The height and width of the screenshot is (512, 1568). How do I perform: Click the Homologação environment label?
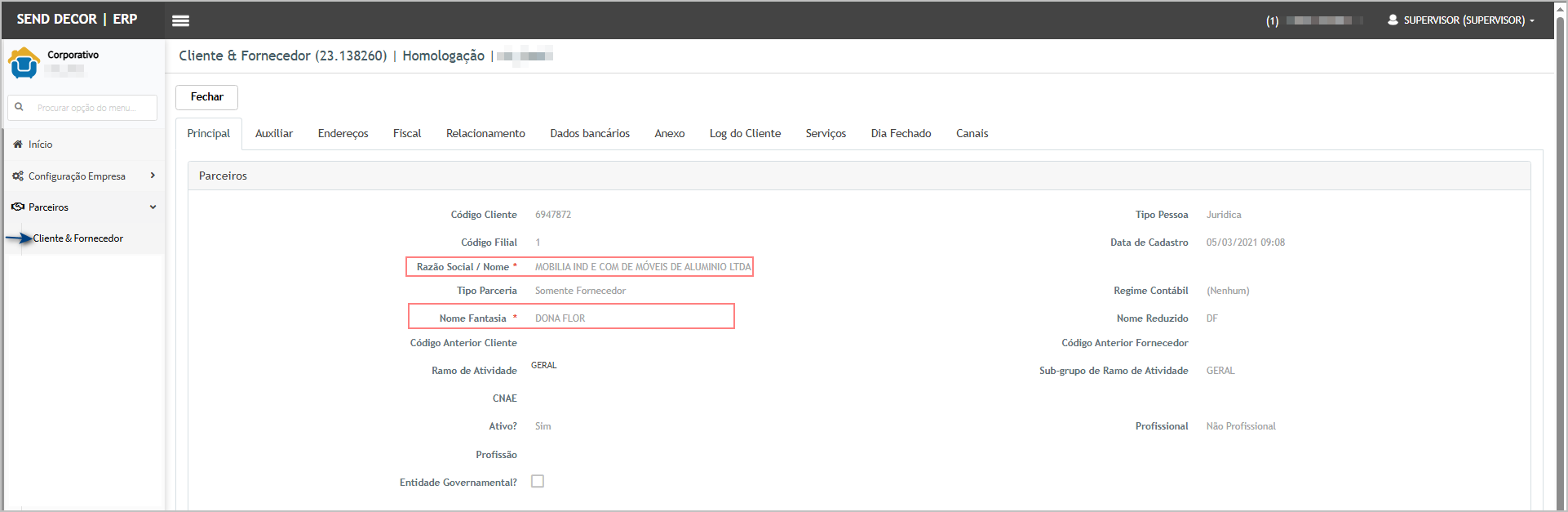pyautogui.click(x=443, y=56)
